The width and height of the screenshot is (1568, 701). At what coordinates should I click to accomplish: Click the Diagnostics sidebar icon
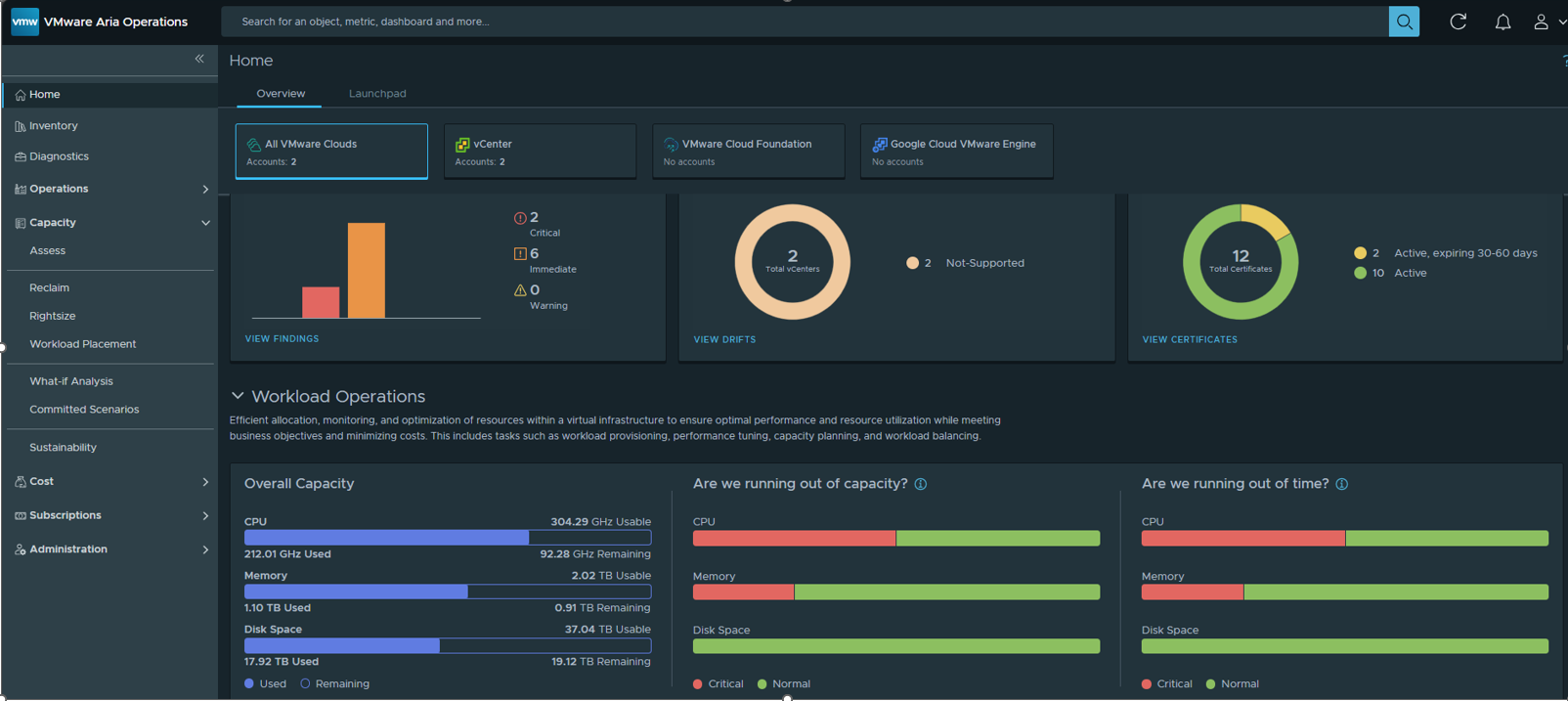pyautogui.click(x=21, y=156)
